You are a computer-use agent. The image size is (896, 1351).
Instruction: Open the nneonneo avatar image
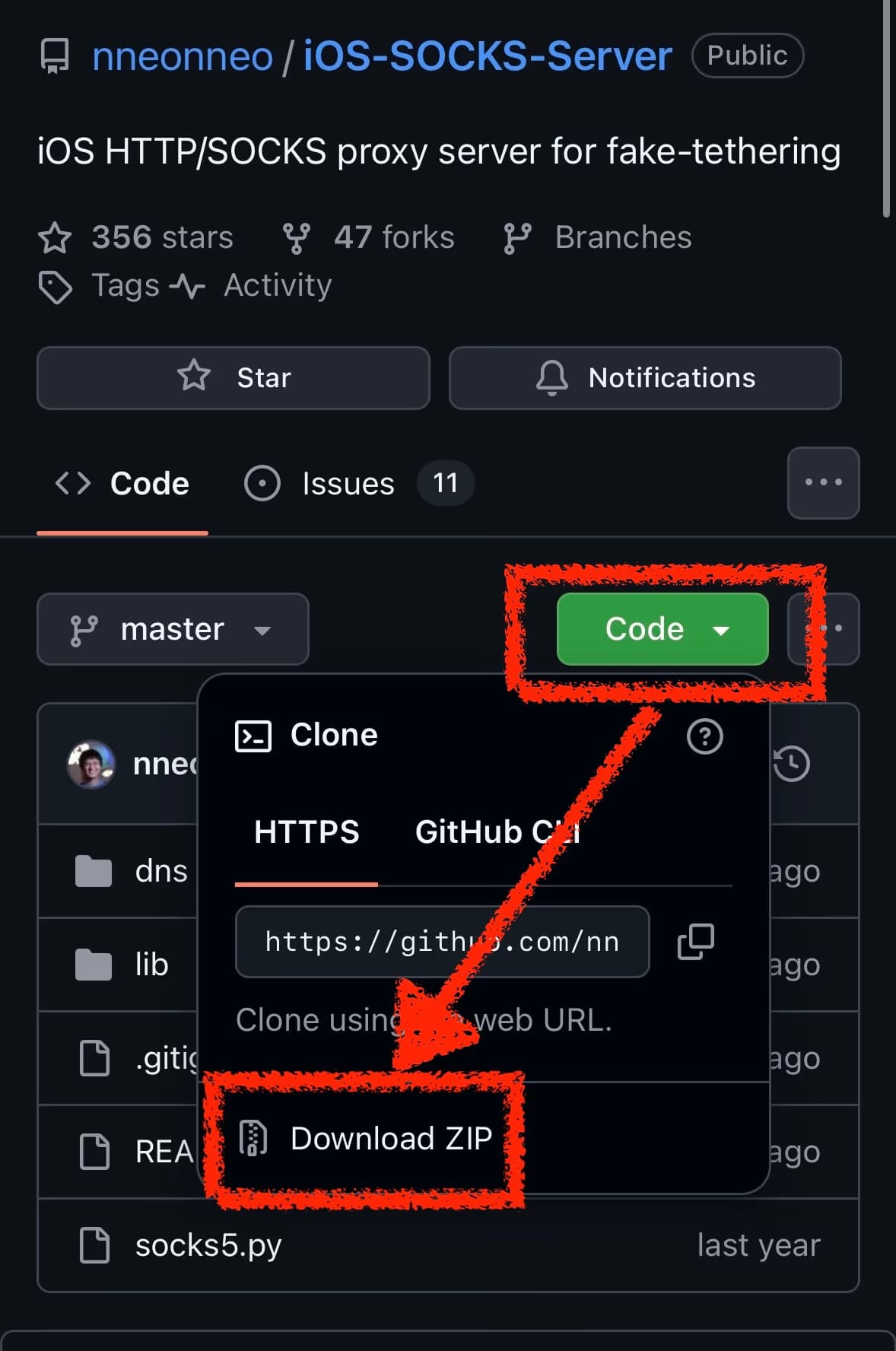click(x=91, y=764)
